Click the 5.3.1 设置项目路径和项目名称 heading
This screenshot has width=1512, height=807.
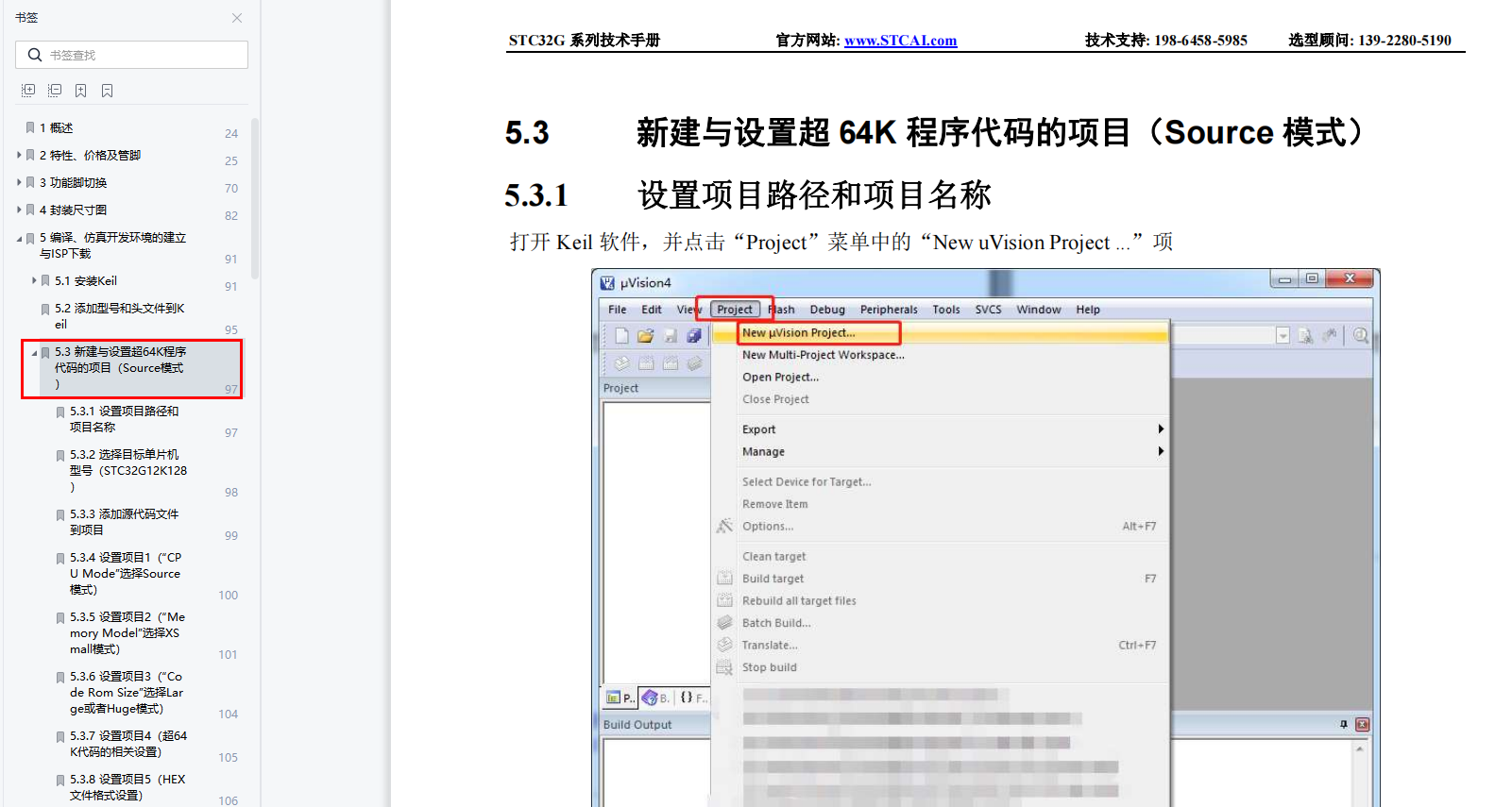(x=747, y=195)
